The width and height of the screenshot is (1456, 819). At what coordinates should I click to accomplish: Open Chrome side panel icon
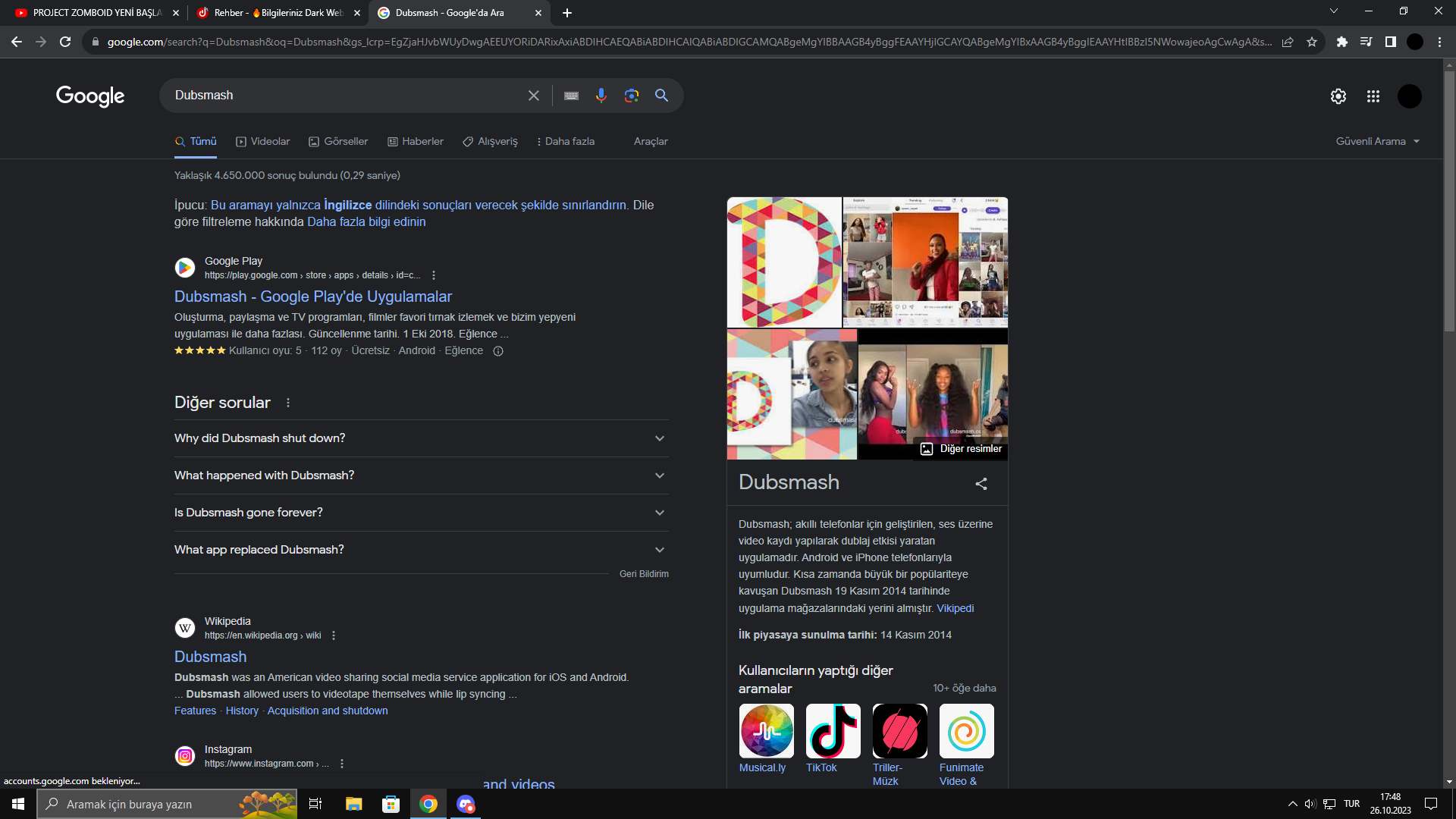click(1391, 42)
